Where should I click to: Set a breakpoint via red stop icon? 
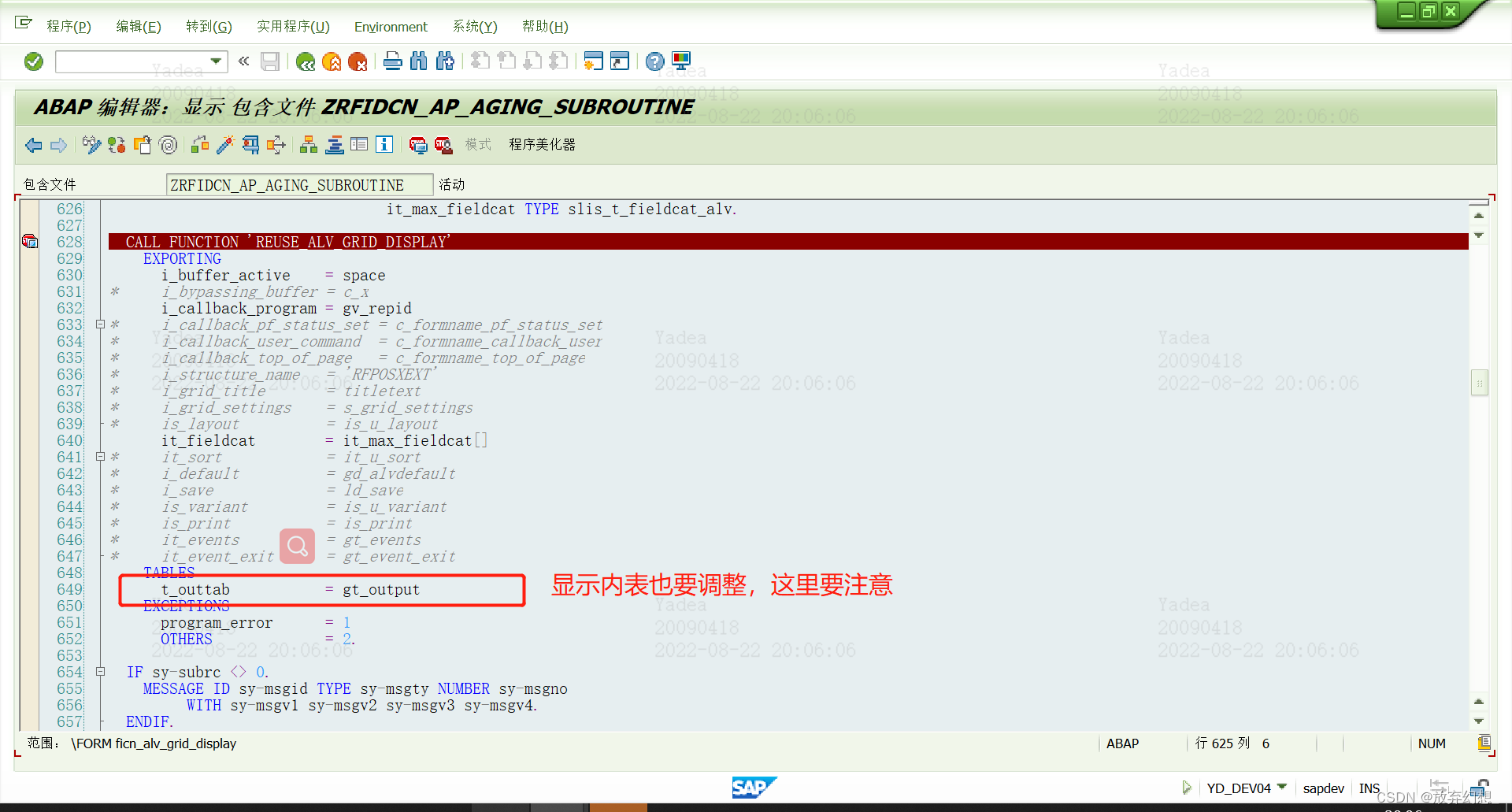pyautogui.click(x=418, y=146)
